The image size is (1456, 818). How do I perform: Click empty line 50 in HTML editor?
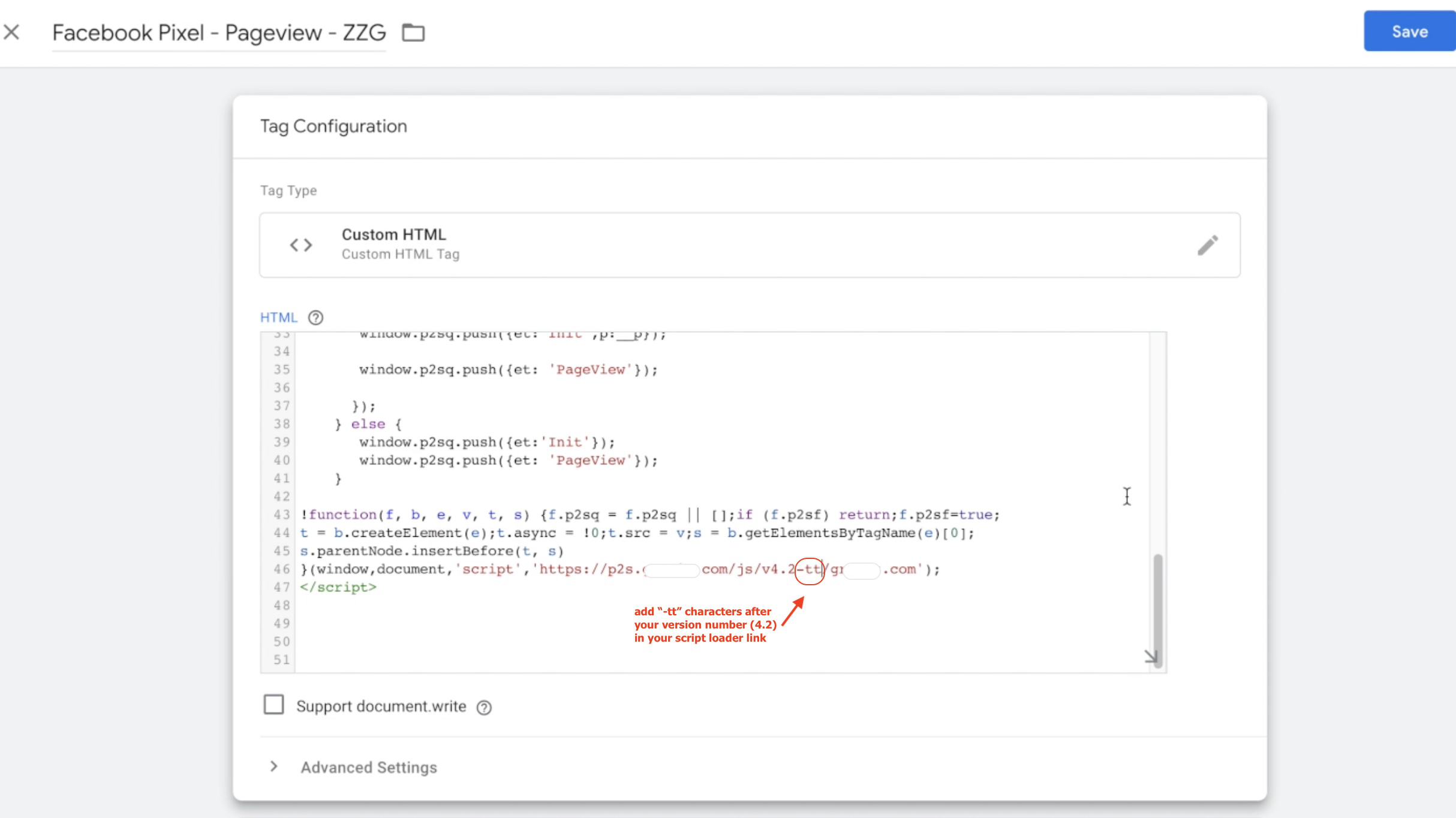pos(721,642)
